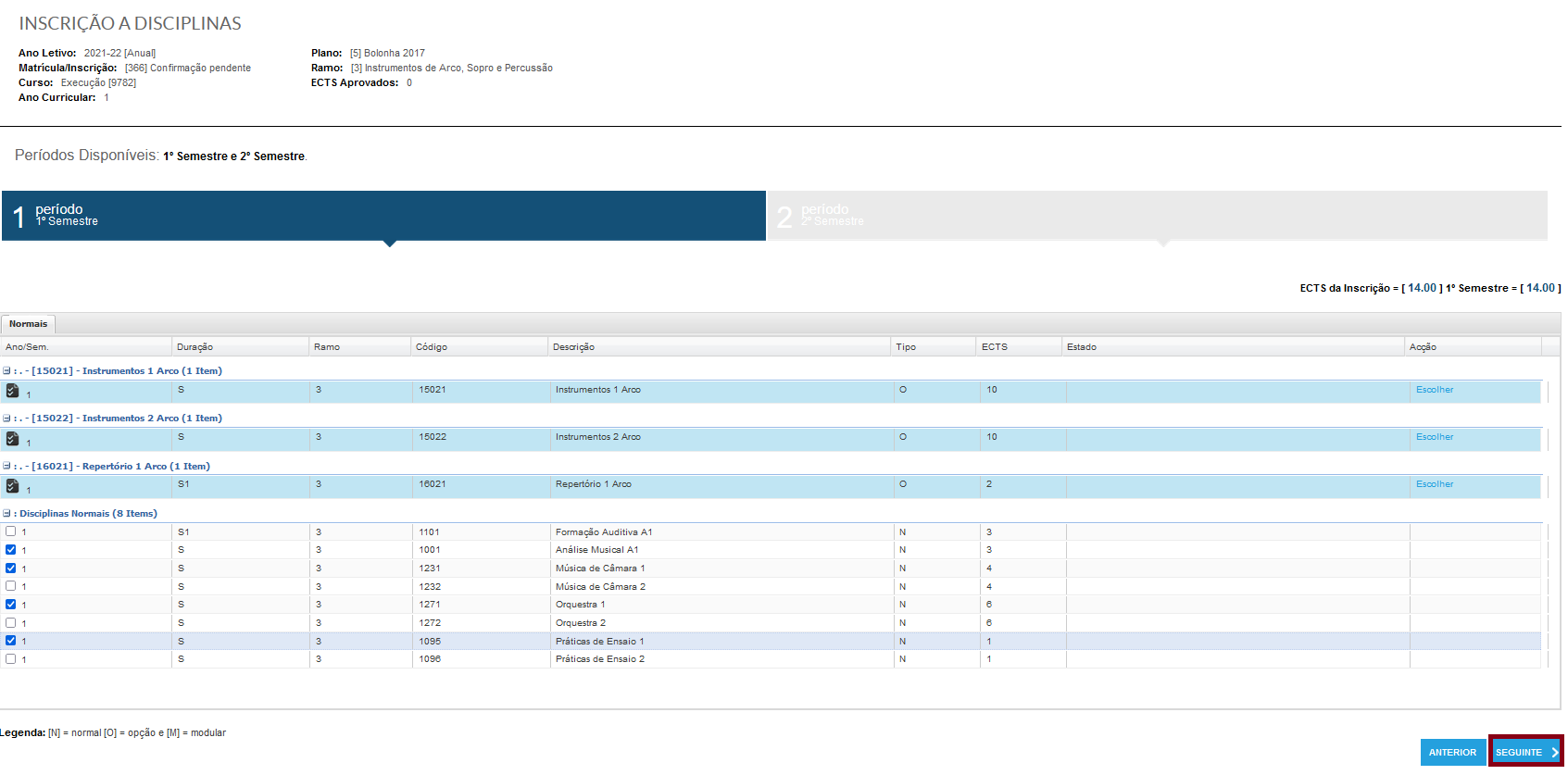This screenshot has width=1568, height=775.
Task: Click code 1231 in the table
Action: pyautogui.click(x=429, y=569)
